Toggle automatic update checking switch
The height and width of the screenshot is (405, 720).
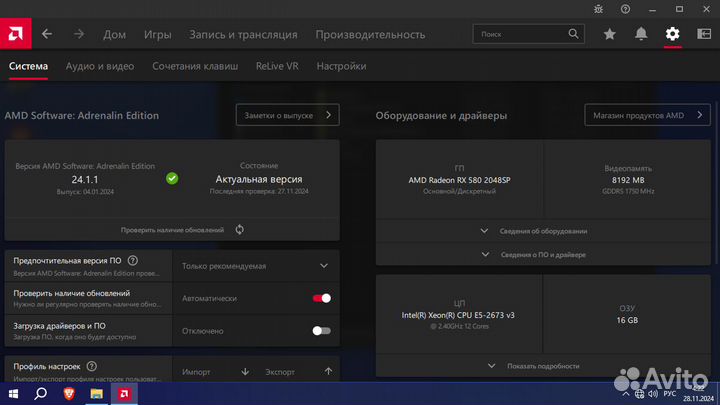321,298
